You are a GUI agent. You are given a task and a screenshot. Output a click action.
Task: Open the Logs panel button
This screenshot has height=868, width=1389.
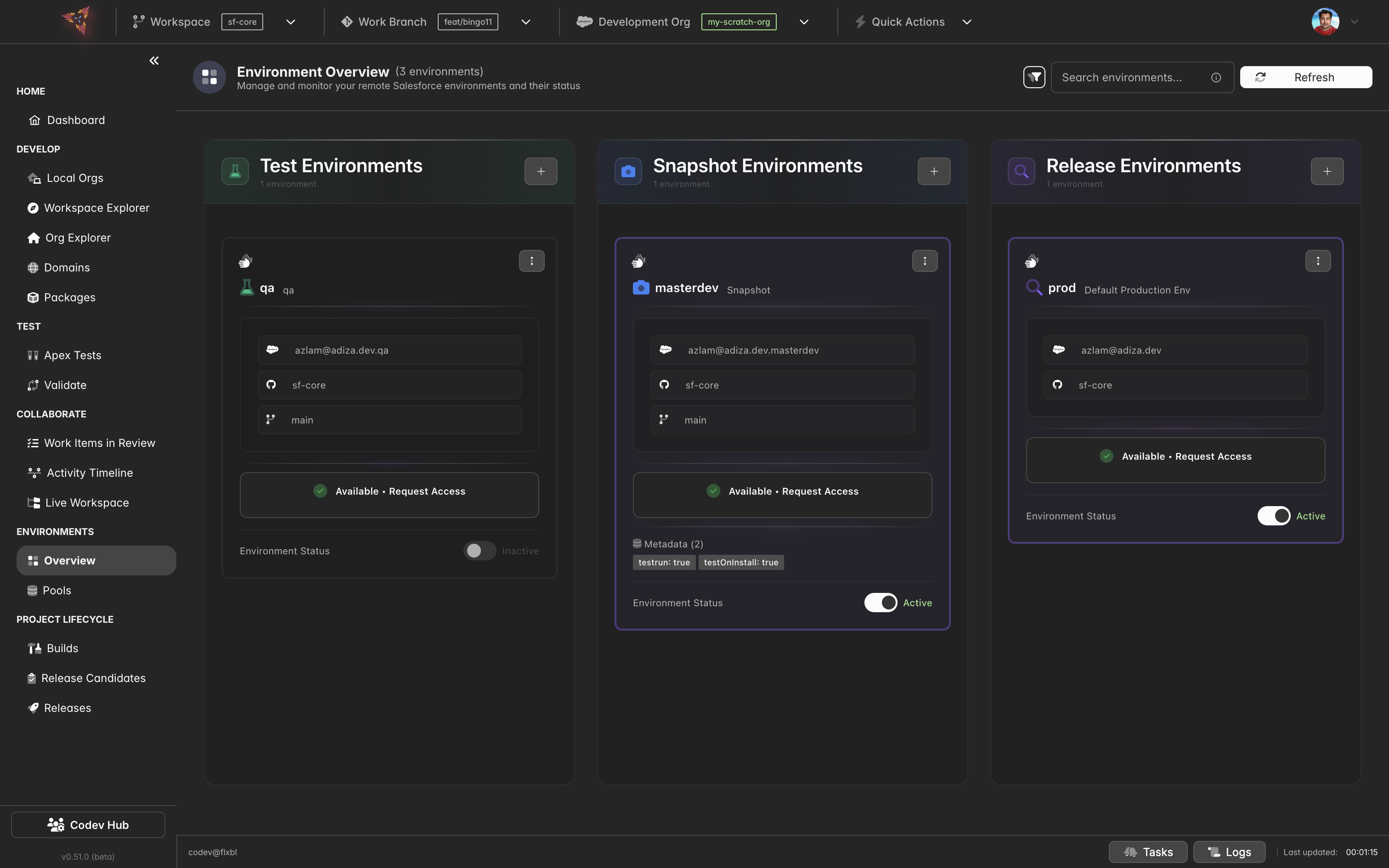click(x=1229, y=852)
